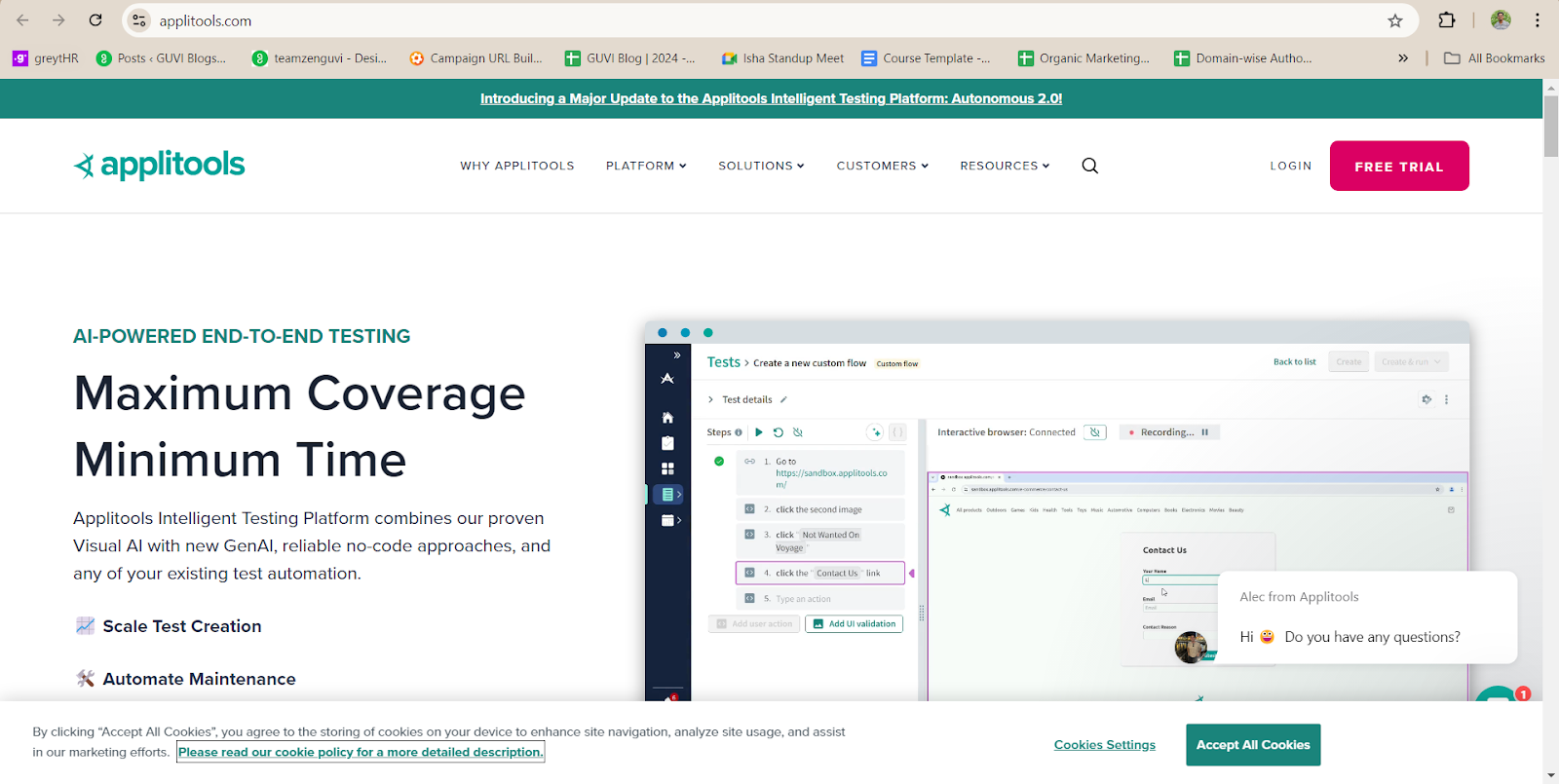Click the Free Trial button
Viewport: 1559px width, 784px height.
(1399, 166)
